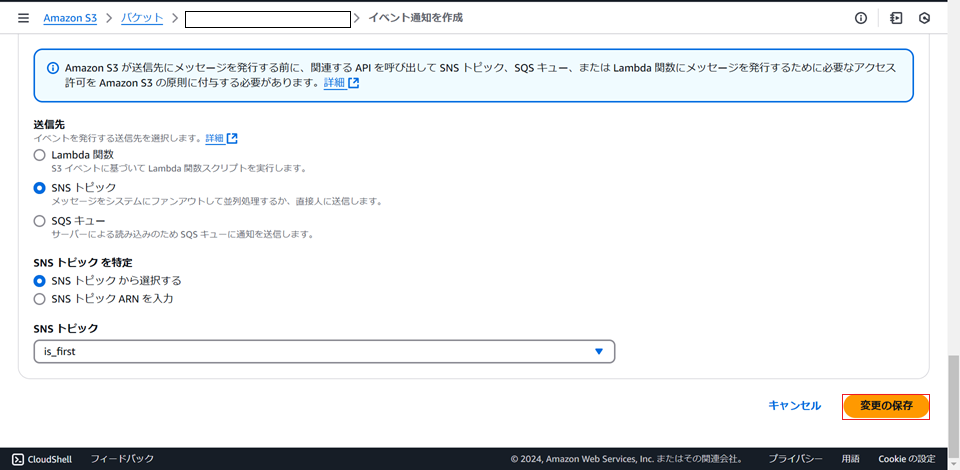Click the CloudShell-style panel icon in header
This screenshot has height=470, width=960.
[x=896, y=18]
